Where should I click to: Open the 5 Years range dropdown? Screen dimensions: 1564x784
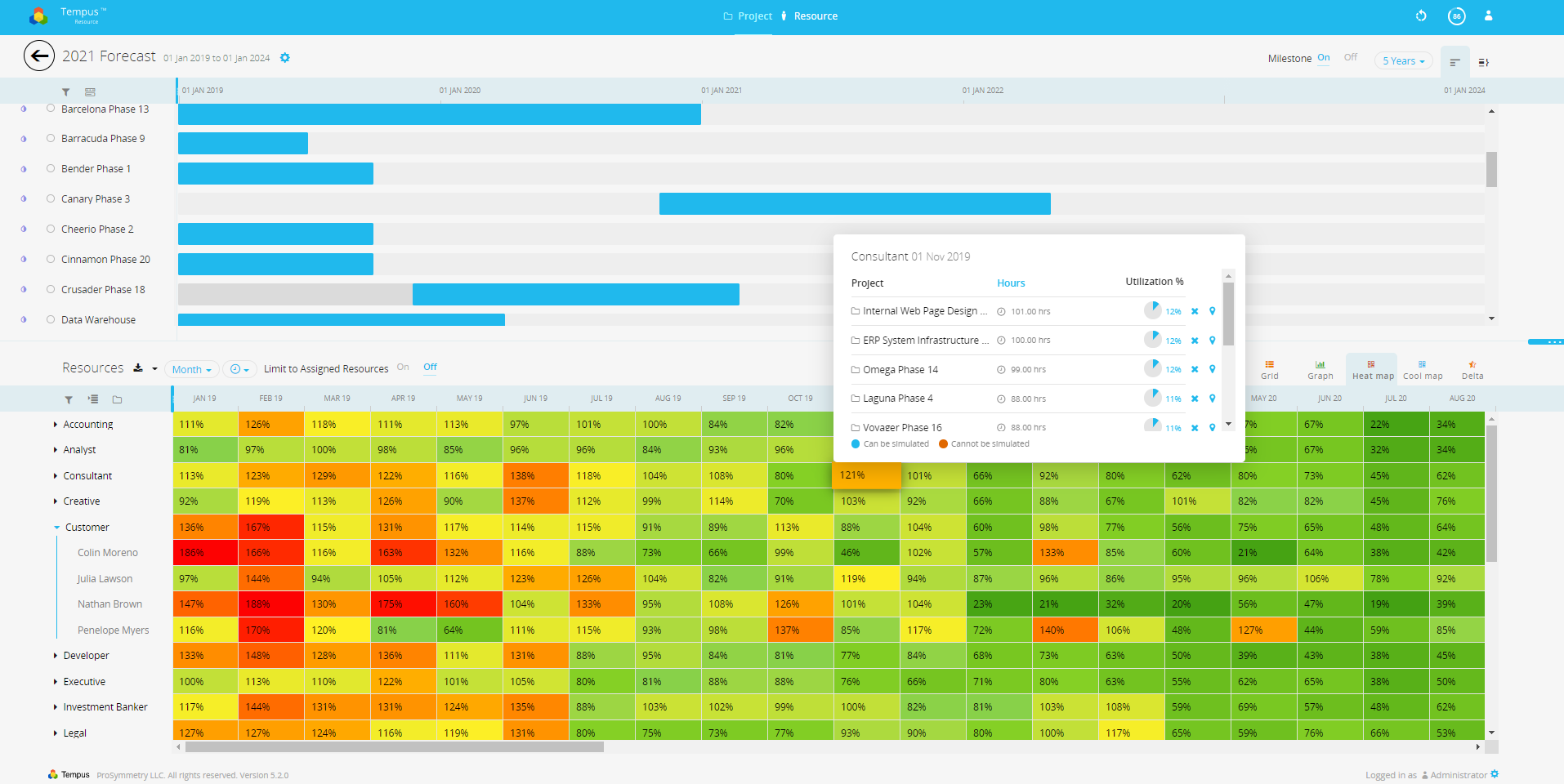pos(1403,61)
